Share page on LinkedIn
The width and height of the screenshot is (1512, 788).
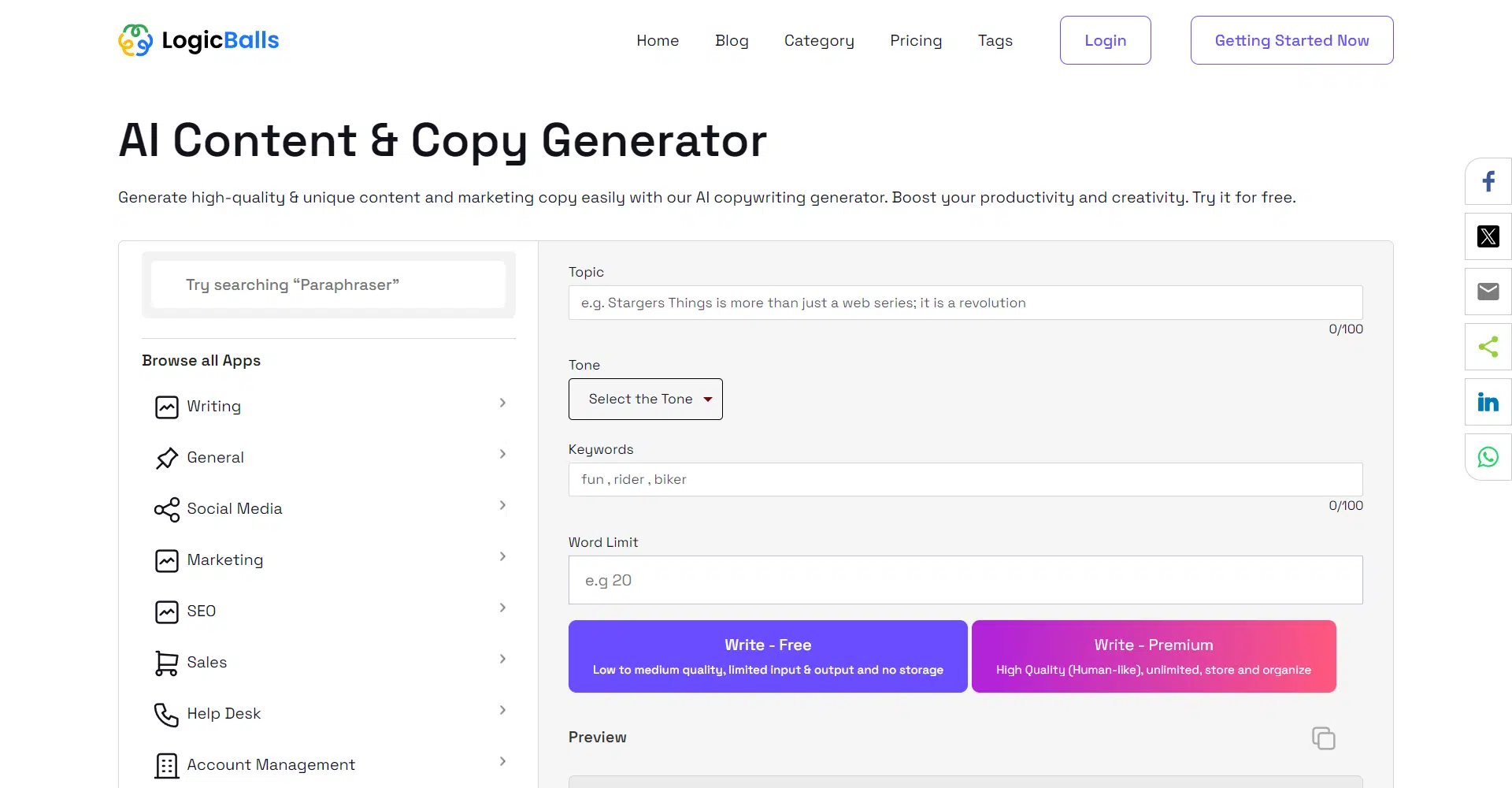[1488, 402]
